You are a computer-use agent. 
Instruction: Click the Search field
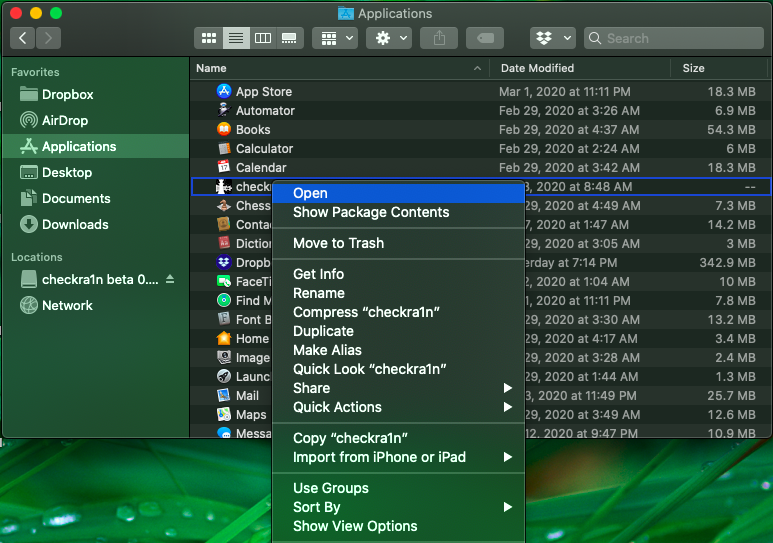pyautogui.click(x=675, y=38)
